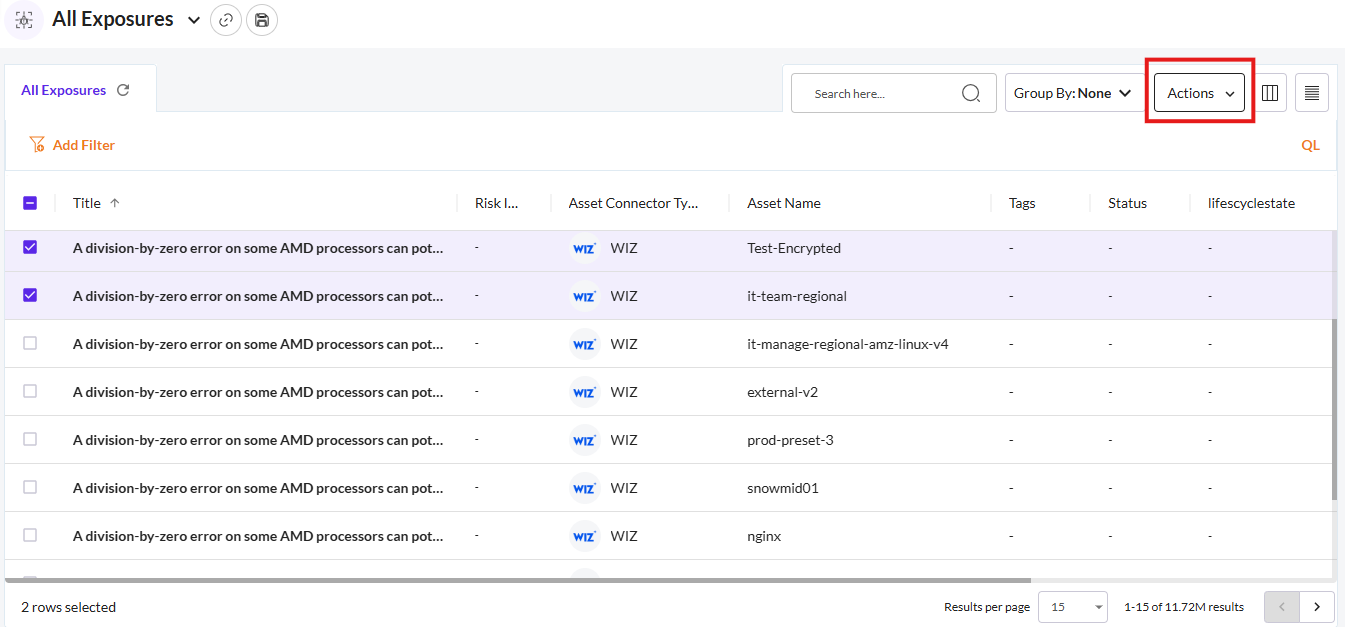Viewport: 1345px width, 627px height.
Task: Click the Risk I... column header
Action: [x=497, y=203]
